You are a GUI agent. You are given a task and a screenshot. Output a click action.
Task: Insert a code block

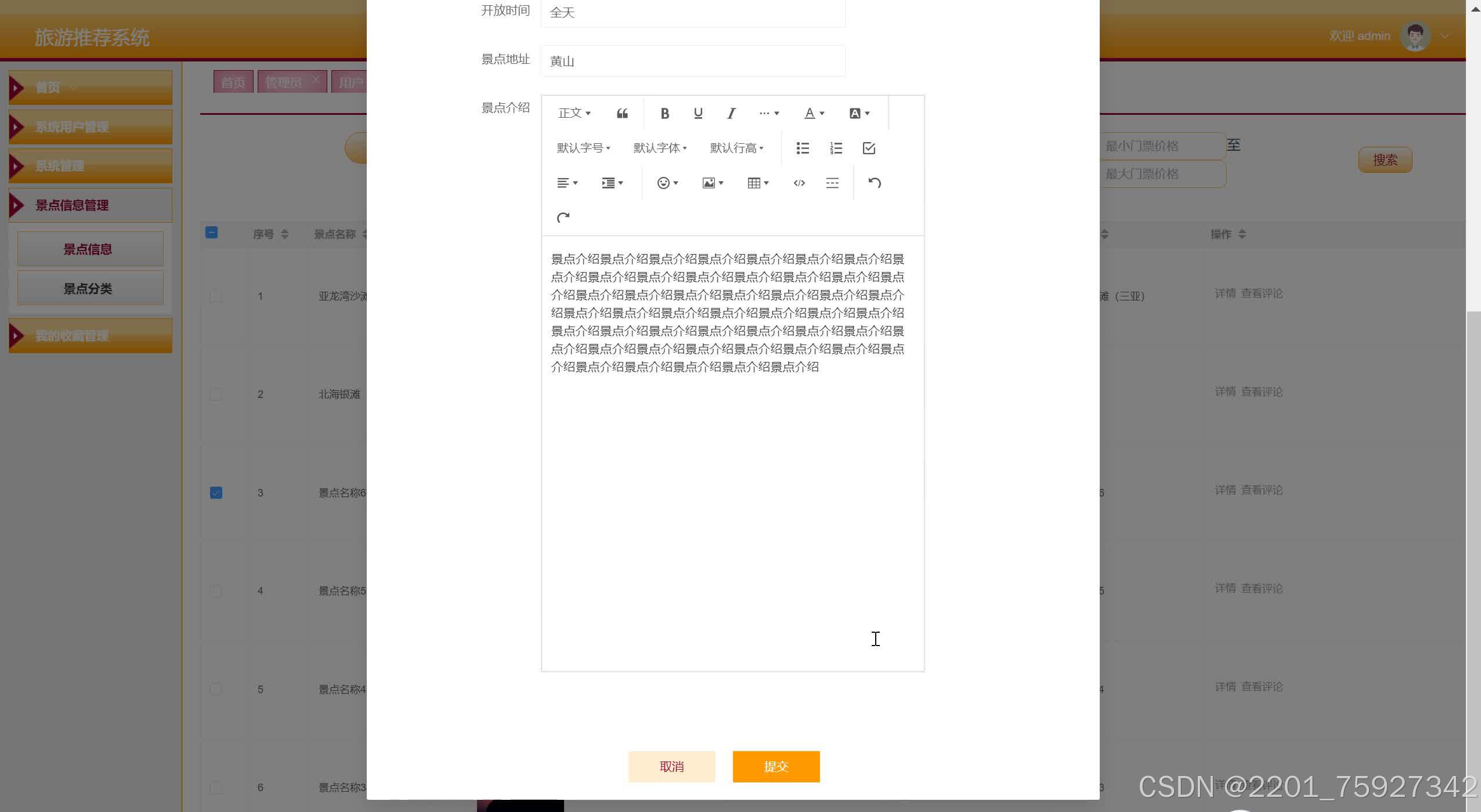pyautogui.click(x=799, y=183)
